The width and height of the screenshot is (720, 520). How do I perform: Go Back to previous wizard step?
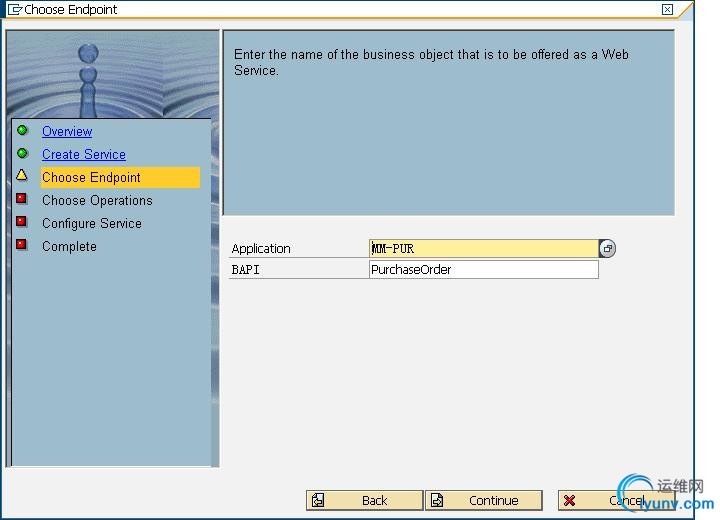[x=364, y=500]
